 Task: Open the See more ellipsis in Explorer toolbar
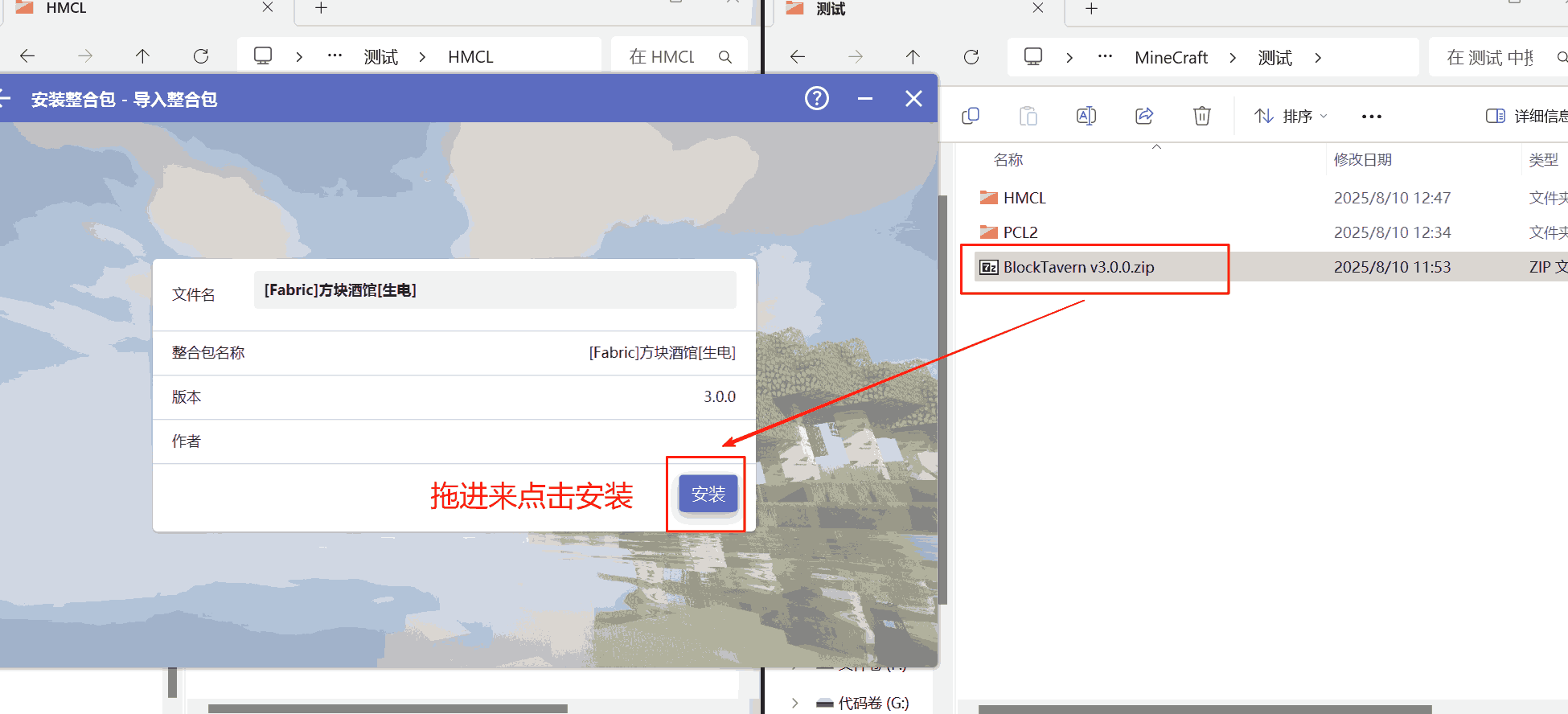(1372, 117)
